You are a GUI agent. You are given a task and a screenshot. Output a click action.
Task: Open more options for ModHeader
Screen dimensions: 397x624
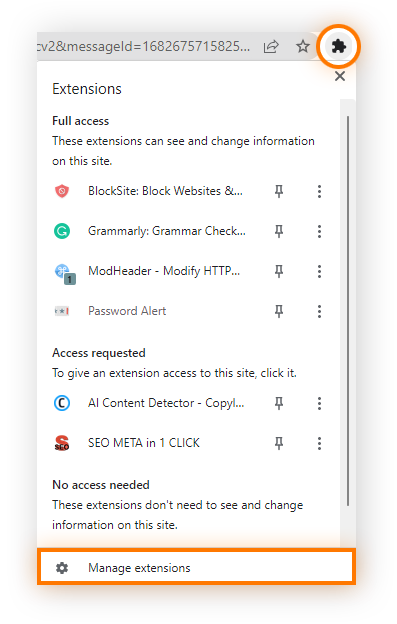click(319, 271)
